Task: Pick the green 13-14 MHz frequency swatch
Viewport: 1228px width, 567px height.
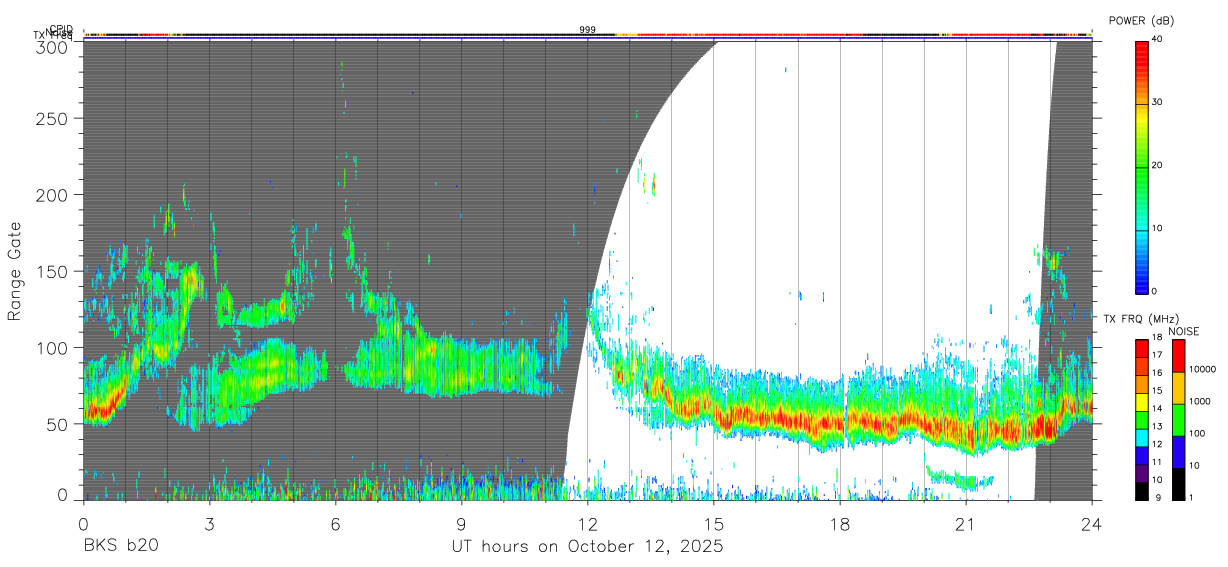Action: [1142, 420]
